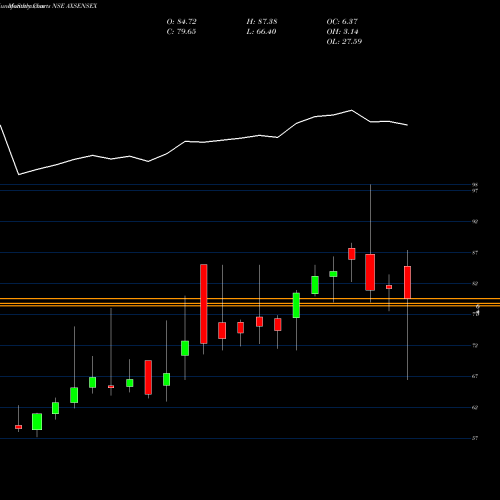The width and height of the screenshot is (500, 500).
Task: Click the low value 'L: 66.40'
Action: pos(261,32)
